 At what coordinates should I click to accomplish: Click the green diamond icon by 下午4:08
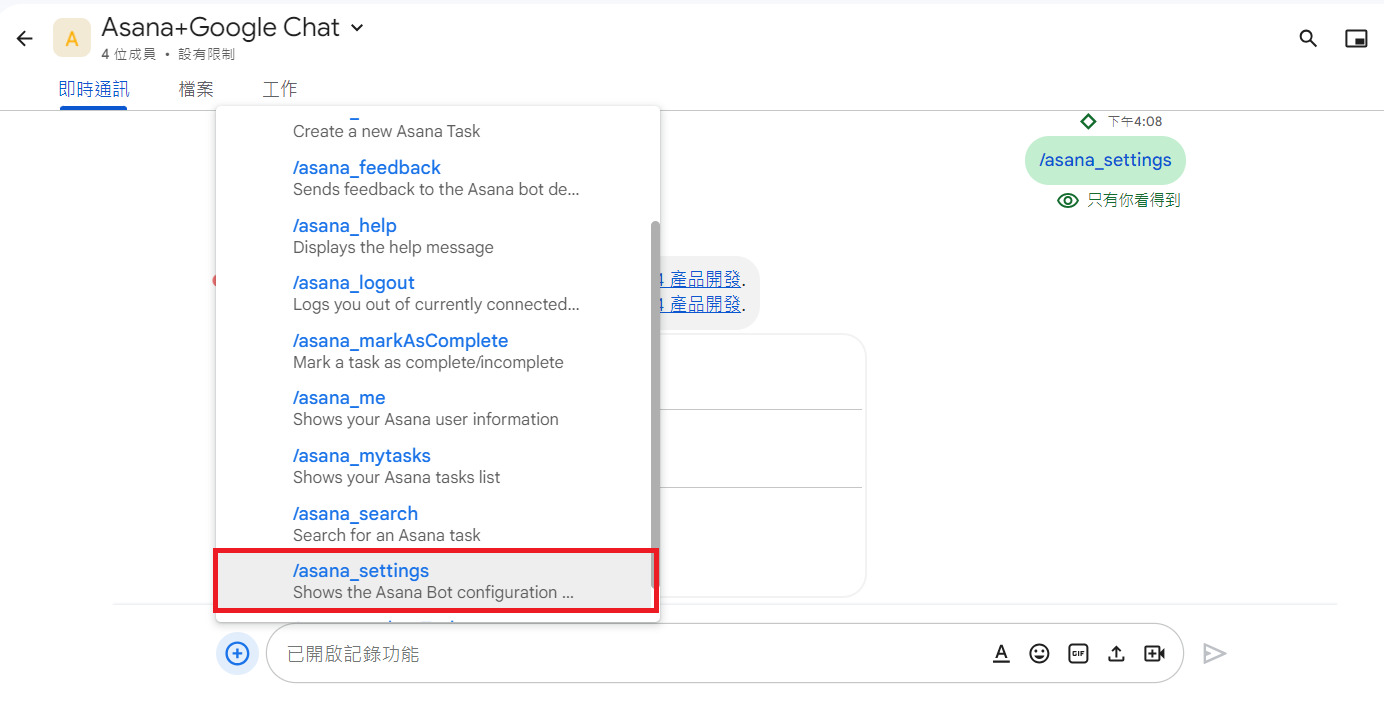click(1088, 121)
